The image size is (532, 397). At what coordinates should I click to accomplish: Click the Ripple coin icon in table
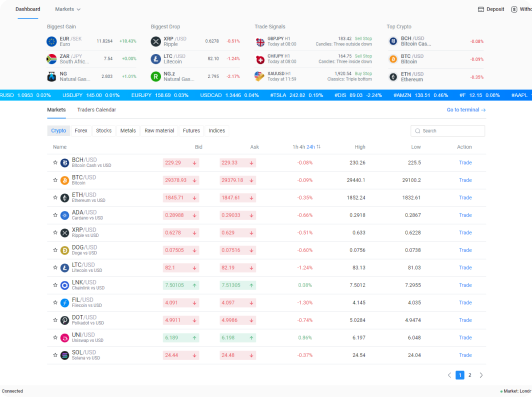point(64,233)
